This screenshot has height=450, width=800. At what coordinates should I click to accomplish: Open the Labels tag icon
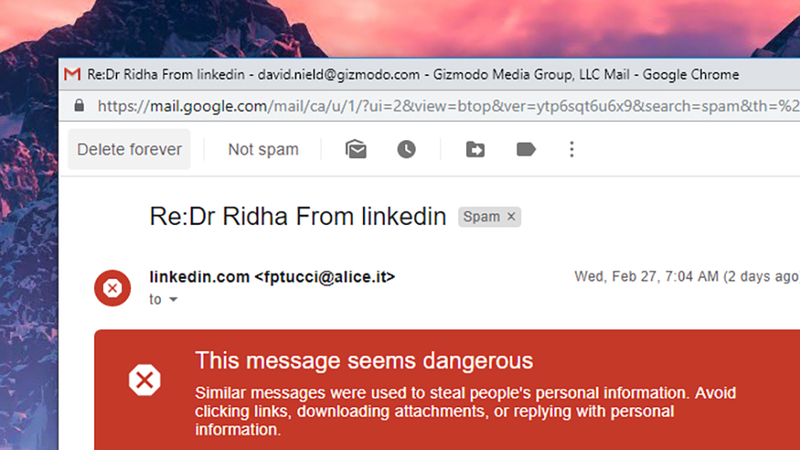(x=526, y=149)
